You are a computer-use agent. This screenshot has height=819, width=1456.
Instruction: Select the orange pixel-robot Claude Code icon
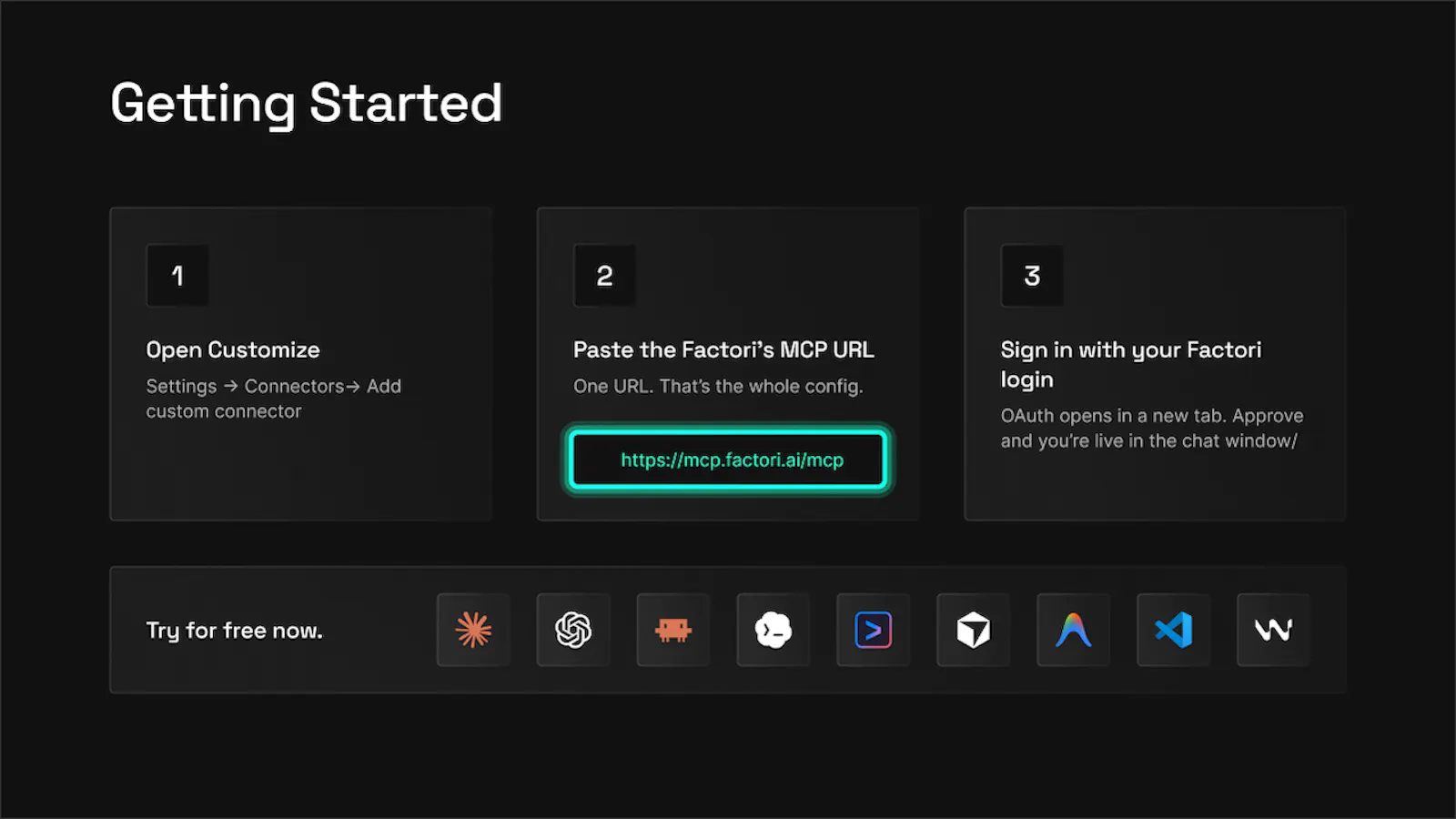(673, 630)
